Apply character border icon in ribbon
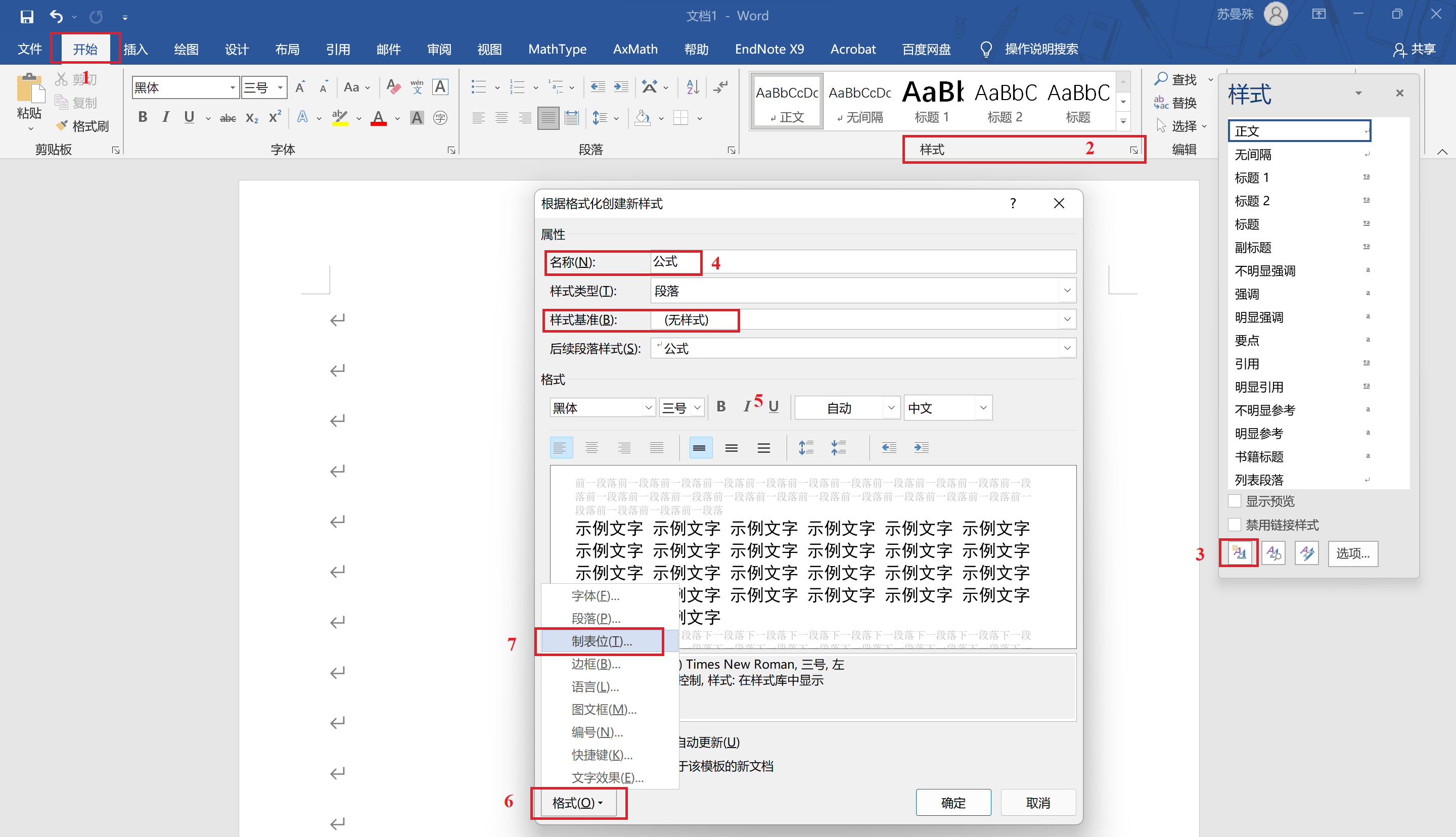The width and height of the screenshot is (1456, 837). point(440,87)
